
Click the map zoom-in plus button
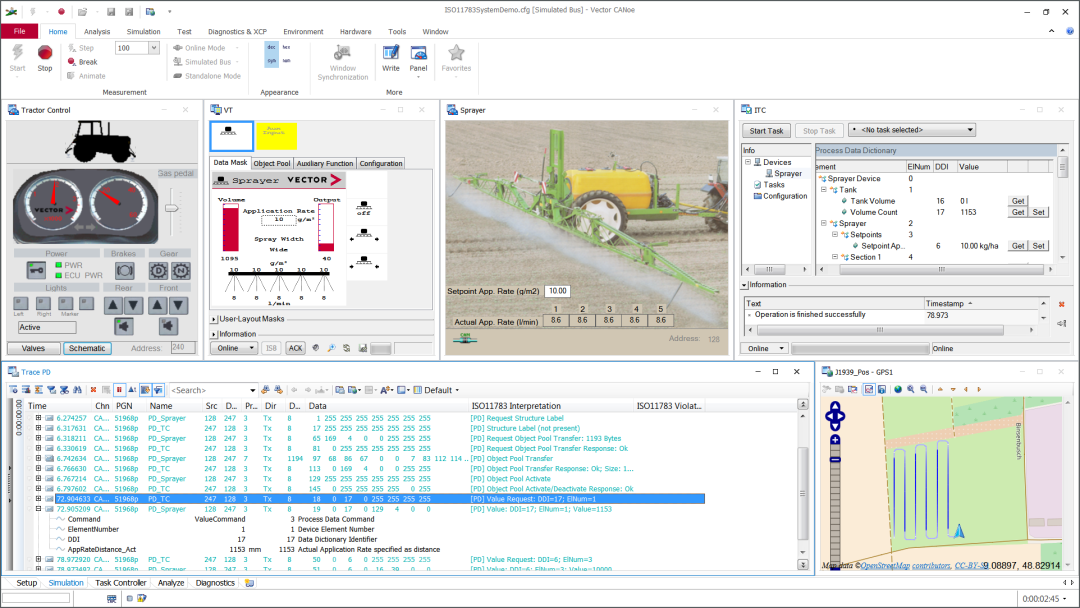click(835, 439)
